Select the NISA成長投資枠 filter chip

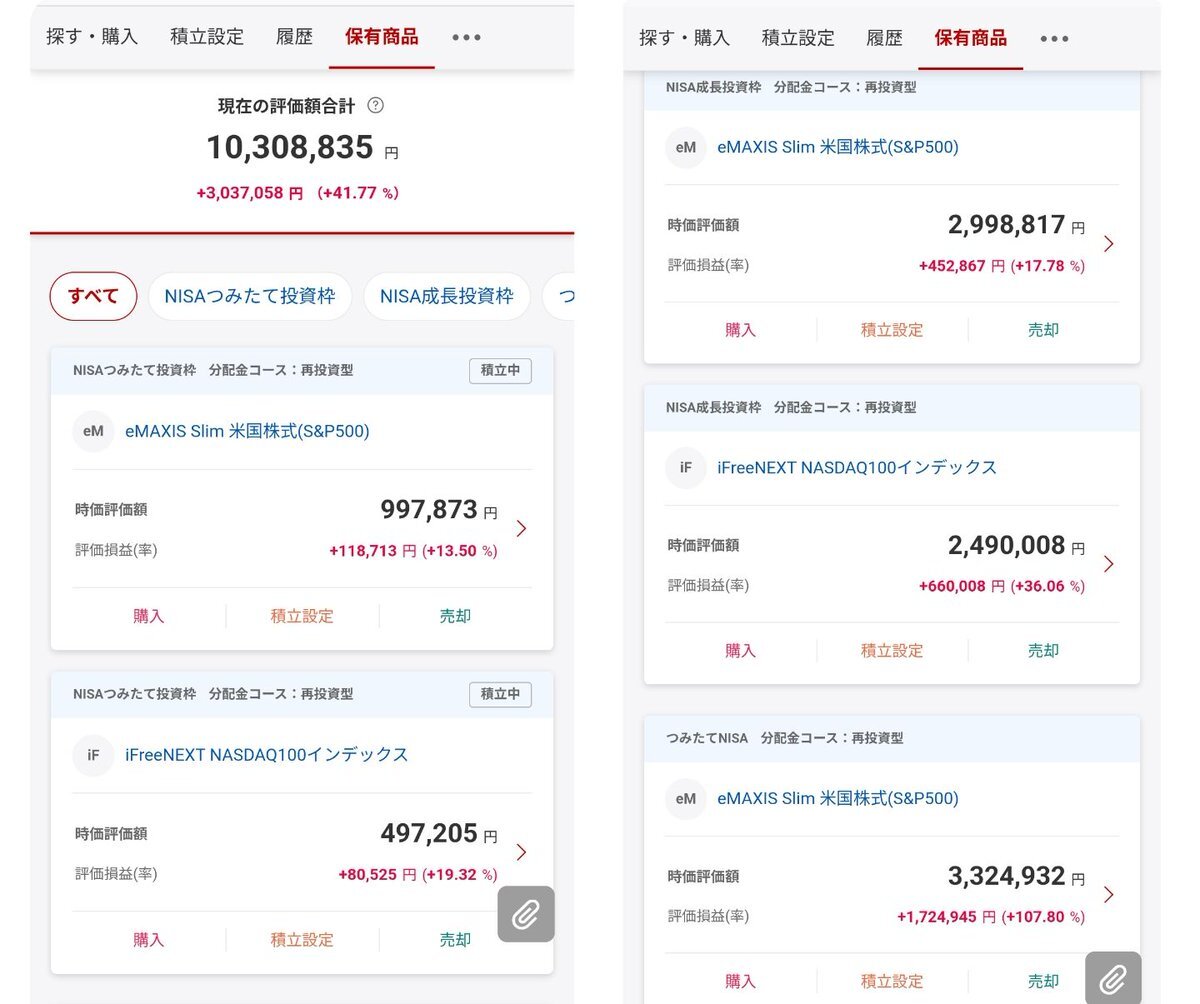click(x=447, y=296)
